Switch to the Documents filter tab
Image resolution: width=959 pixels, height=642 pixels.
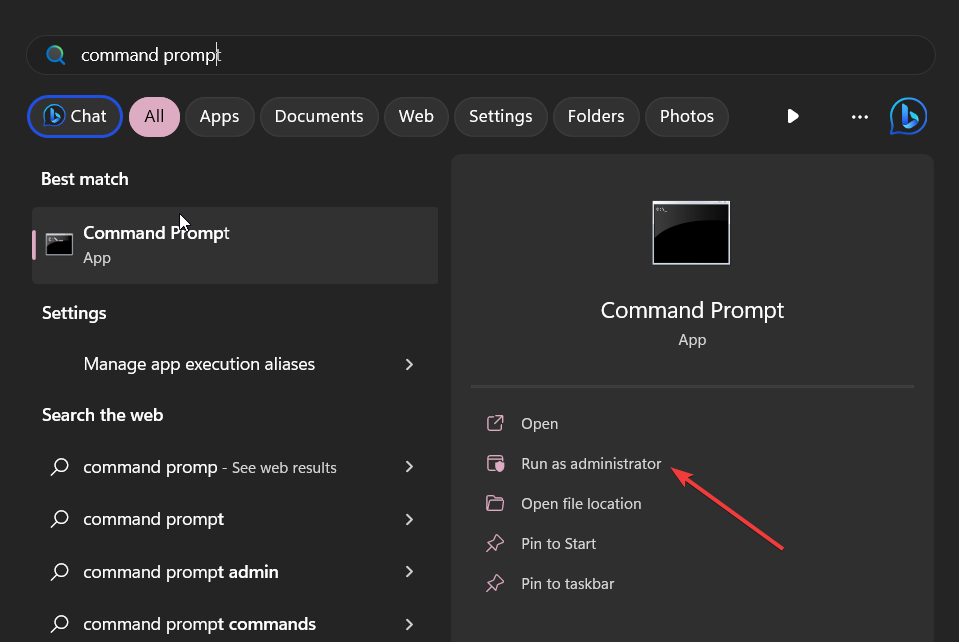(319, 117)
